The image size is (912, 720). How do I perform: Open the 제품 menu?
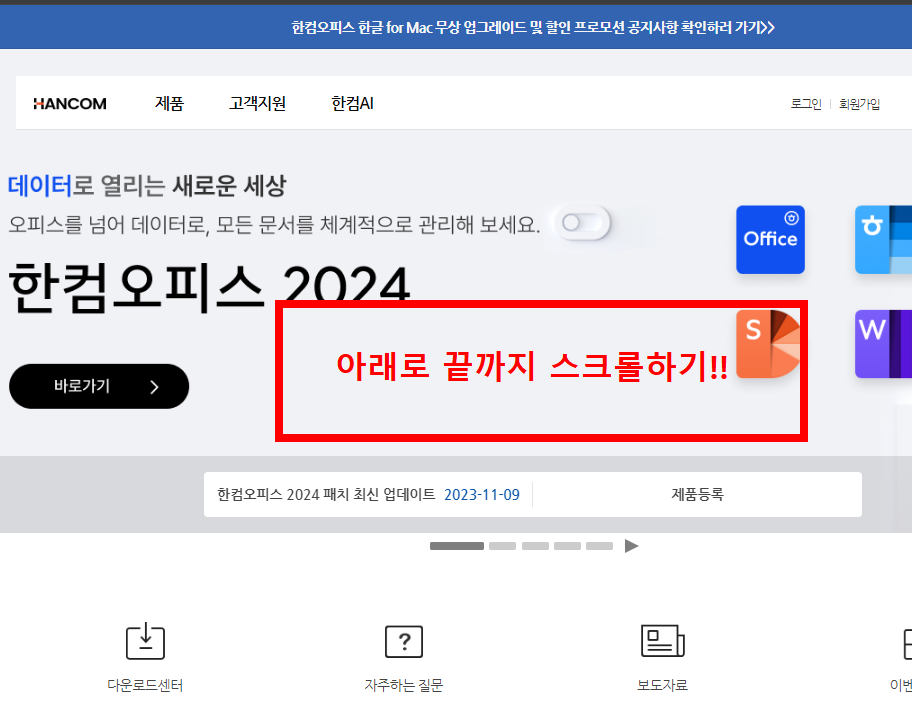click(169, 102)
